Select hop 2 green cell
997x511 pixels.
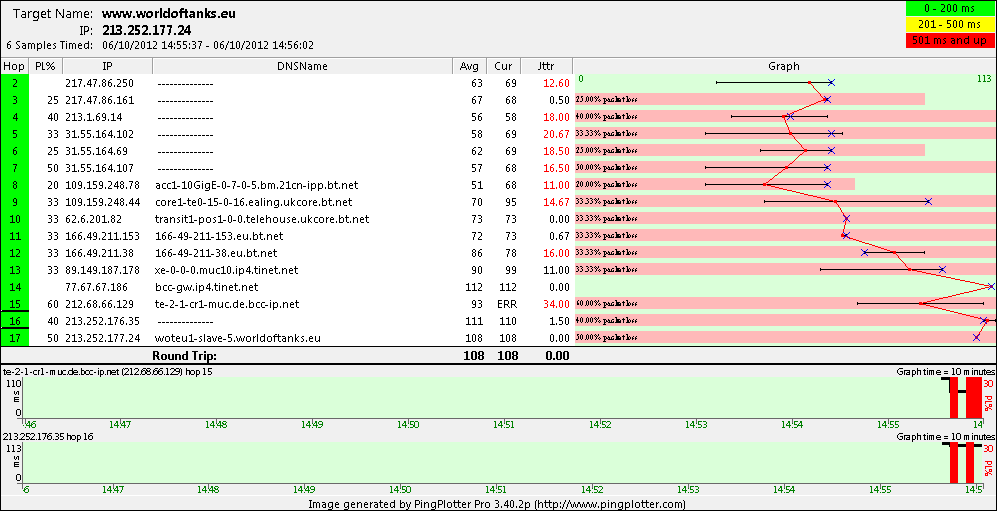click(x=13, y=83)
